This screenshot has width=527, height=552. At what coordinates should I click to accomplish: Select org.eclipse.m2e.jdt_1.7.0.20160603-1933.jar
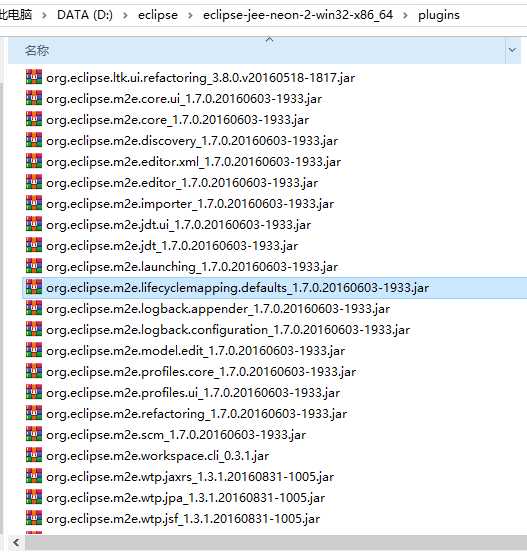(x=172, y=246)
